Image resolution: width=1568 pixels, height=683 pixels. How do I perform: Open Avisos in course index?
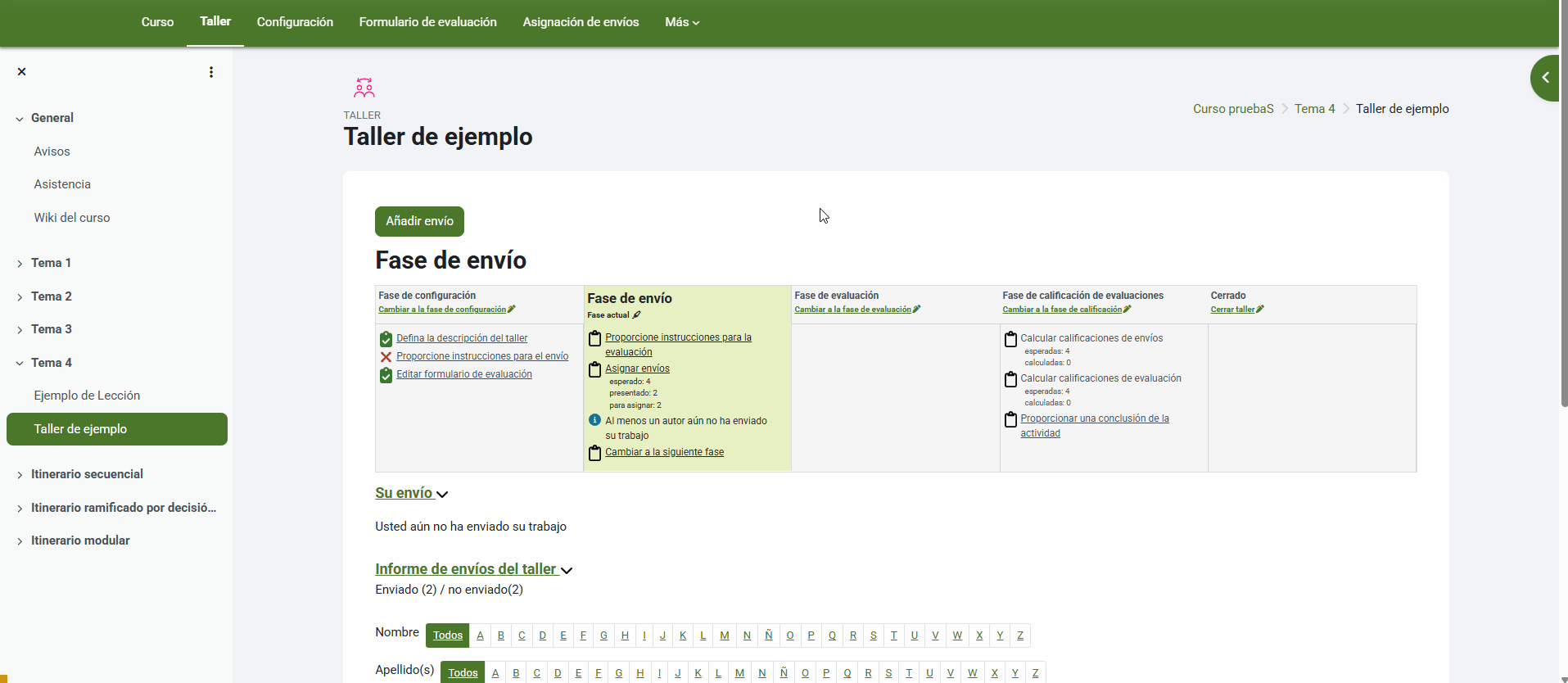point(52,152)
